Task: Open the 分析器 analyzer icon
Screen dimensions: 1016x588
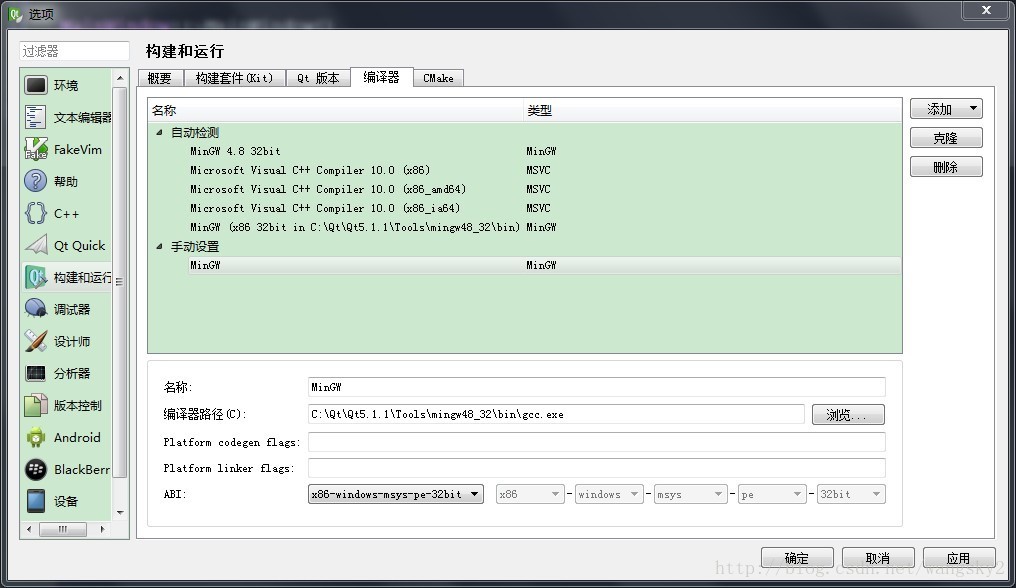Action: (36, 373)
